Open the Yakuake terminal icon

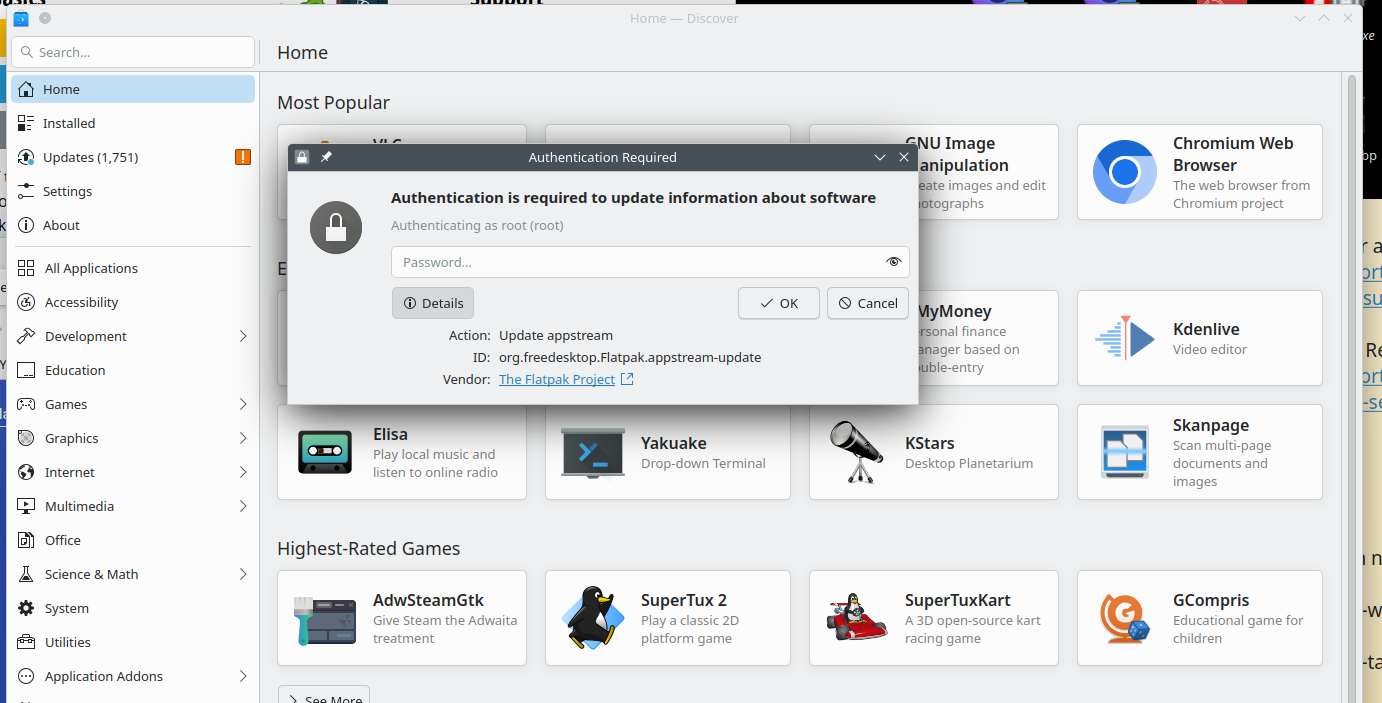pyautogui.click(x=593, y=452)
